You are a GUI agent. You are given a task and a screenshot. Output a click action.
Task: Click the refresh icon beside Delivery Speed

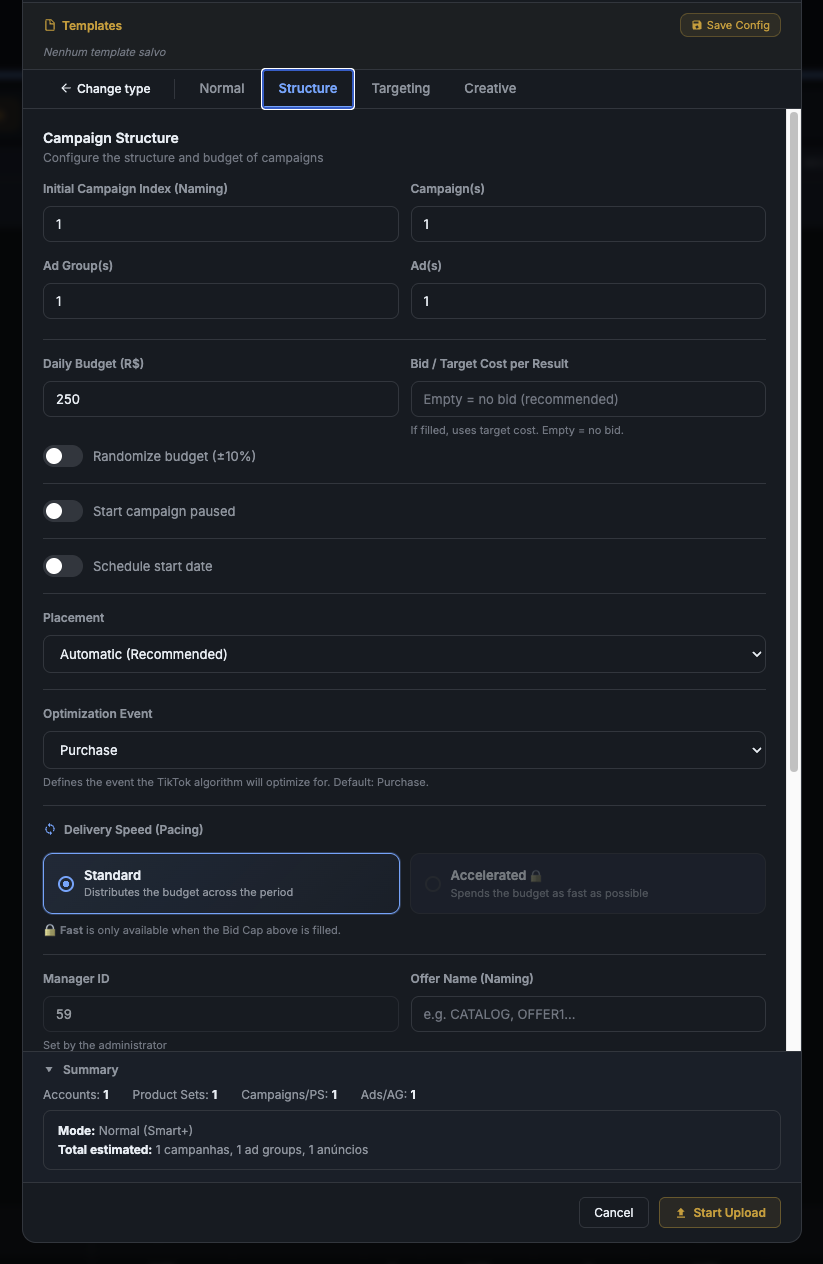pyautogui.click(x=50, y=829)
